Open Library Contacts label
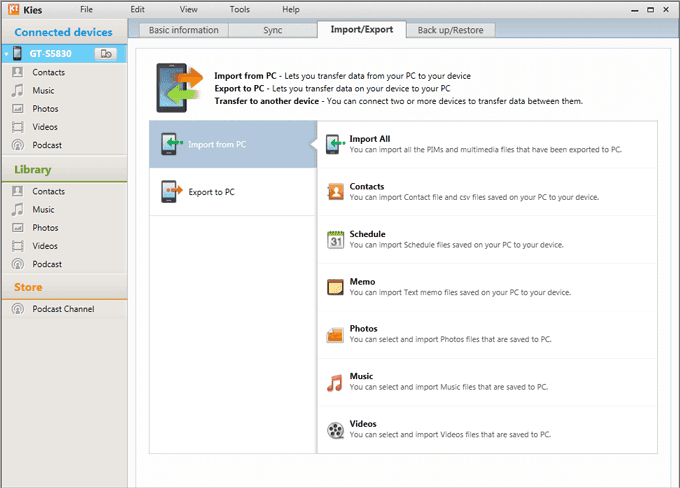Image resolution: width=680 pixels, height=488 pixels. (49, 191)
